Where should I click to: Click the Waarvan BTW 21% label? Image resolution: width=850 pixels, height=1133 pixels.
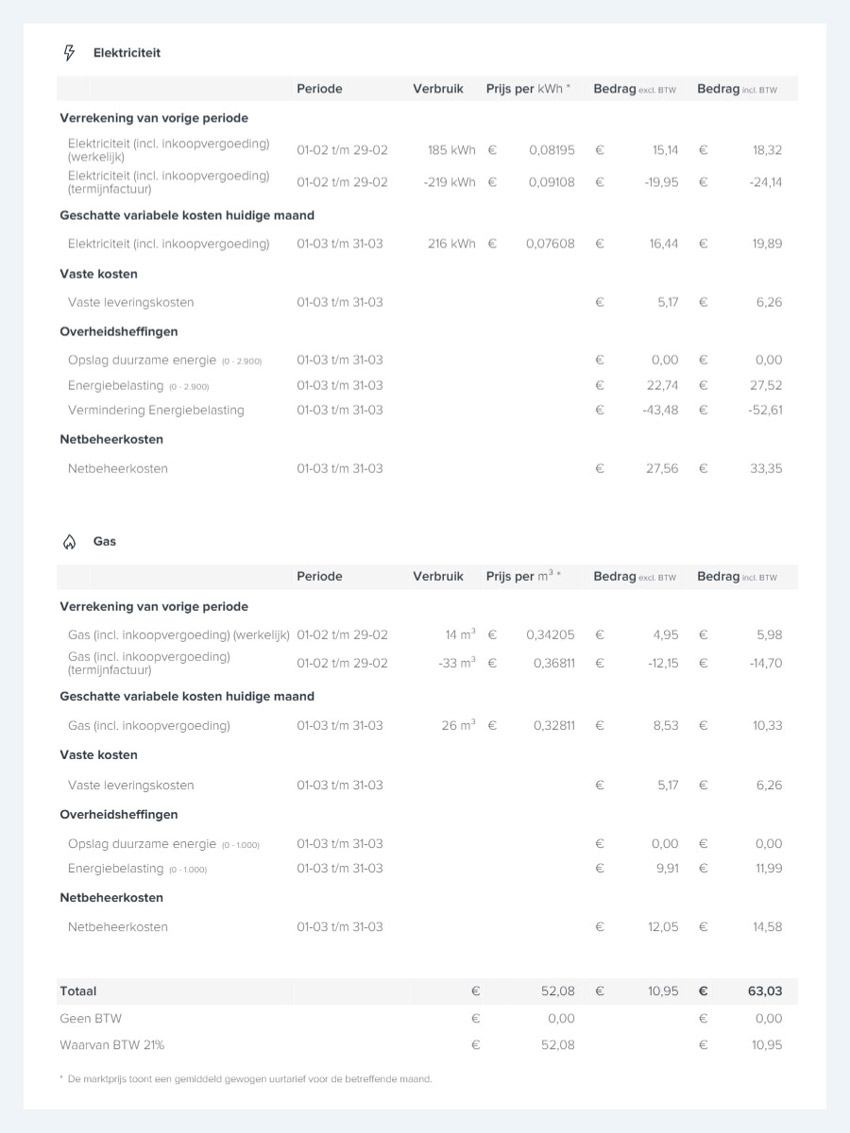pos(112,1045)
